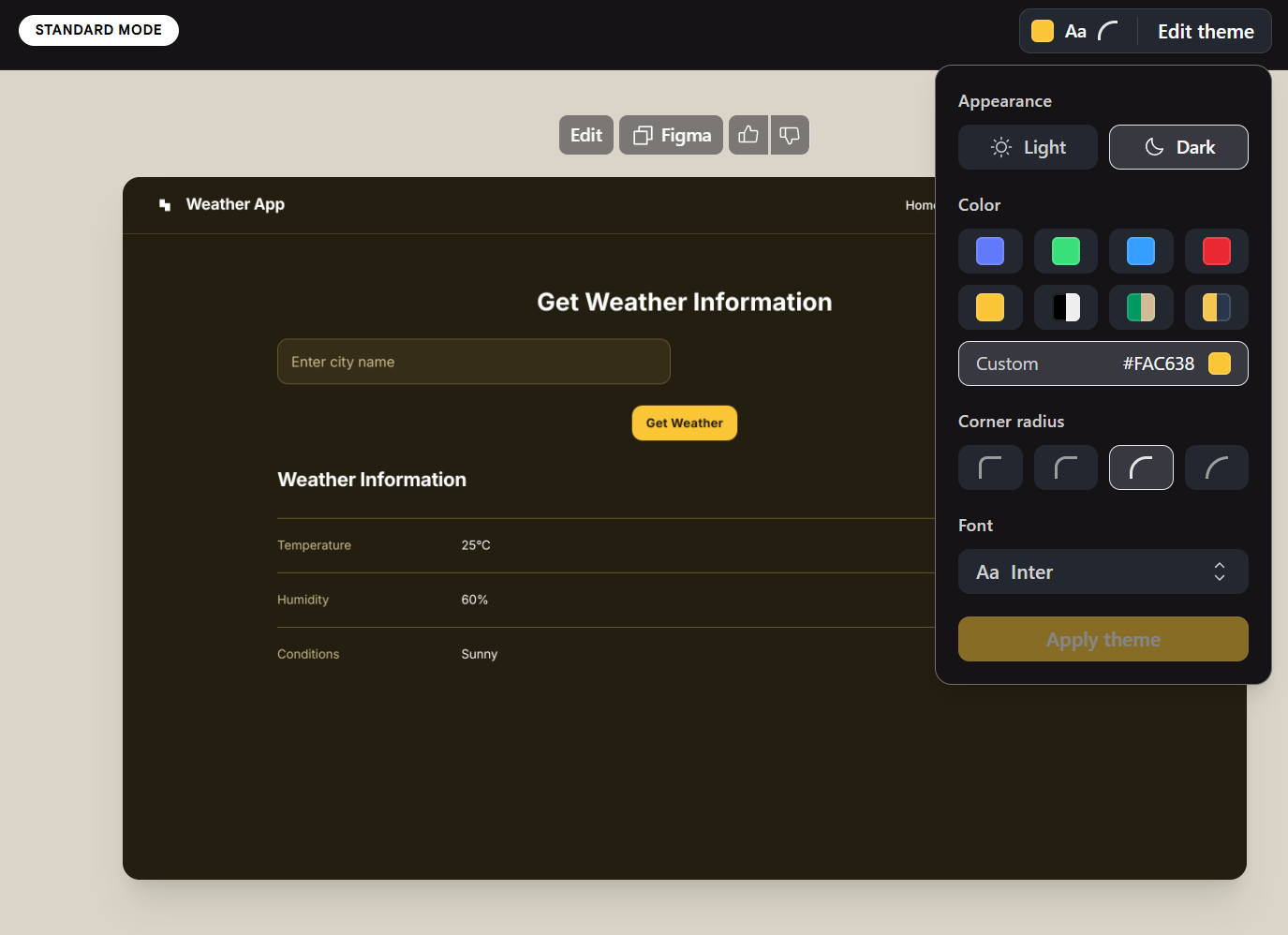Click the Humidity row label
The width and height of the screenshot is (1288, 935).
click(303, 600)
